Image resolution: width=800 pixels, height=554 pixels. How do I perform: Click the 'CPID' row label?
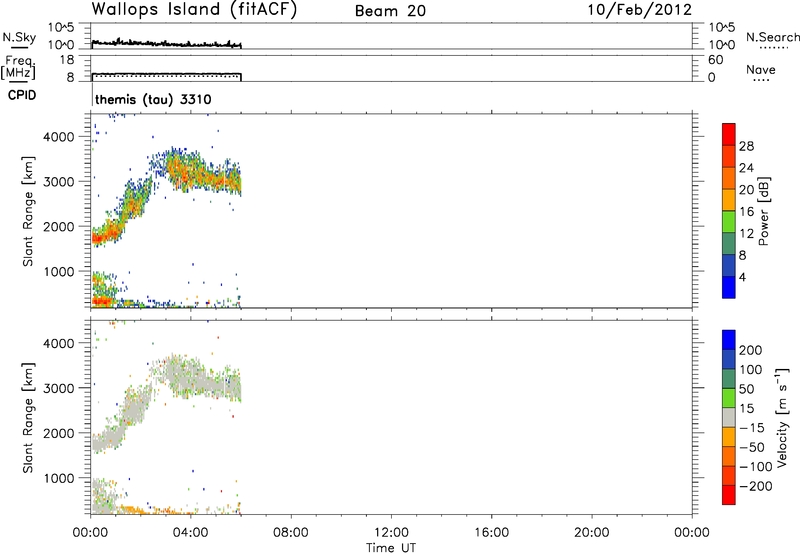click(22, 95)
